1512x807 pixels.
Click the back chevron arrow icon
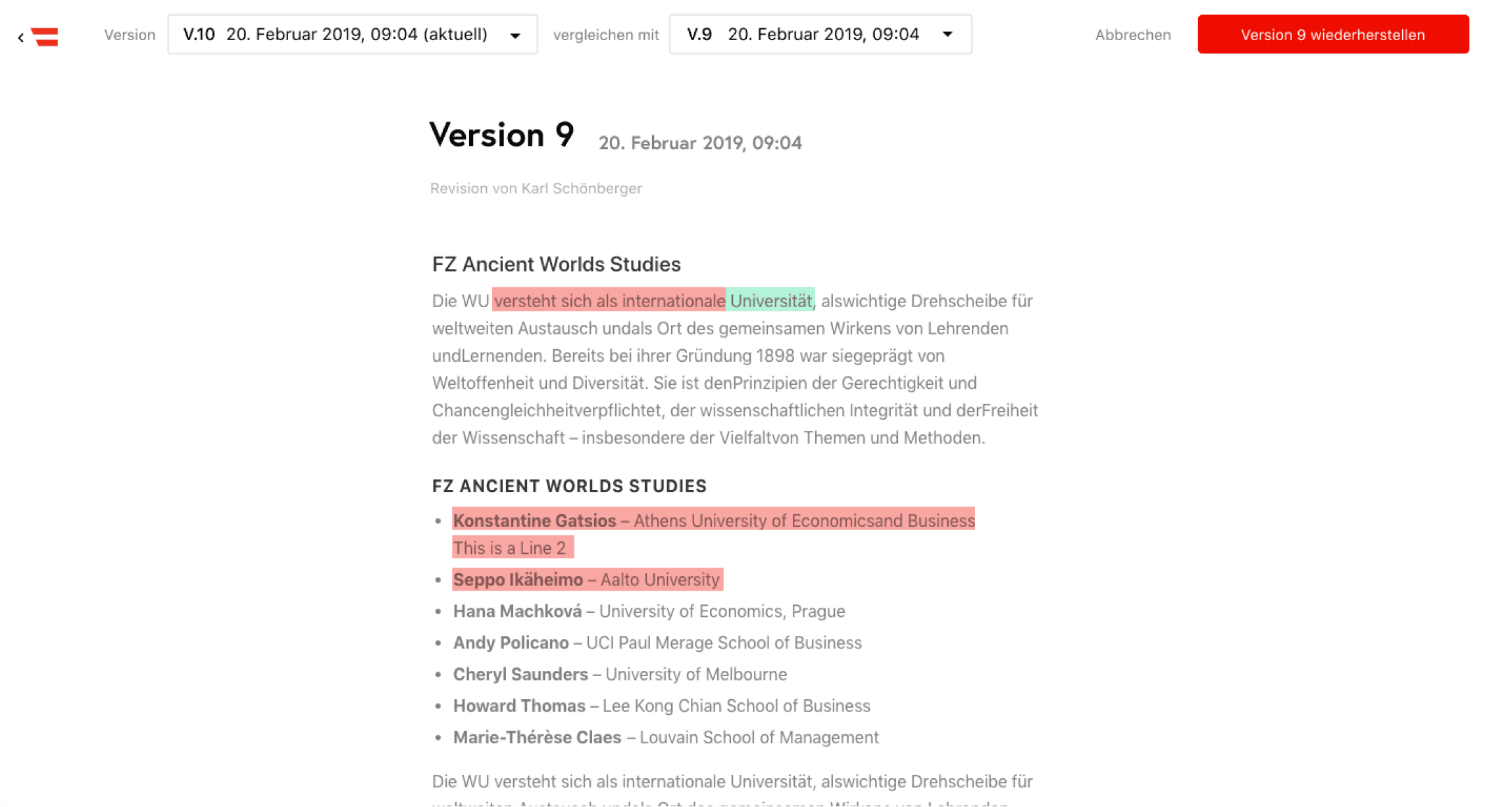20,36
